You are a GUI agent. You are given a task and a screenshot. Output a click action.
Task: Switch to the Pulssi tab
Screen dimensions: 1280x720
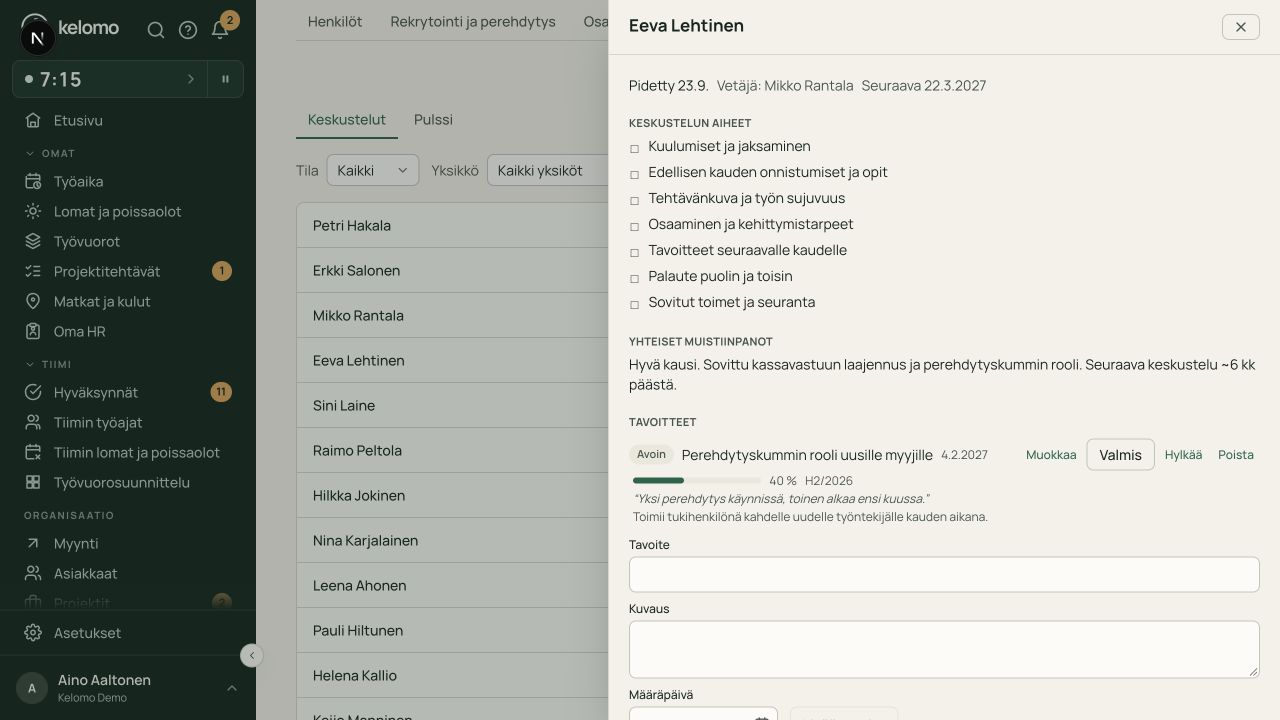pyautogui.click(x=433, y=119)
